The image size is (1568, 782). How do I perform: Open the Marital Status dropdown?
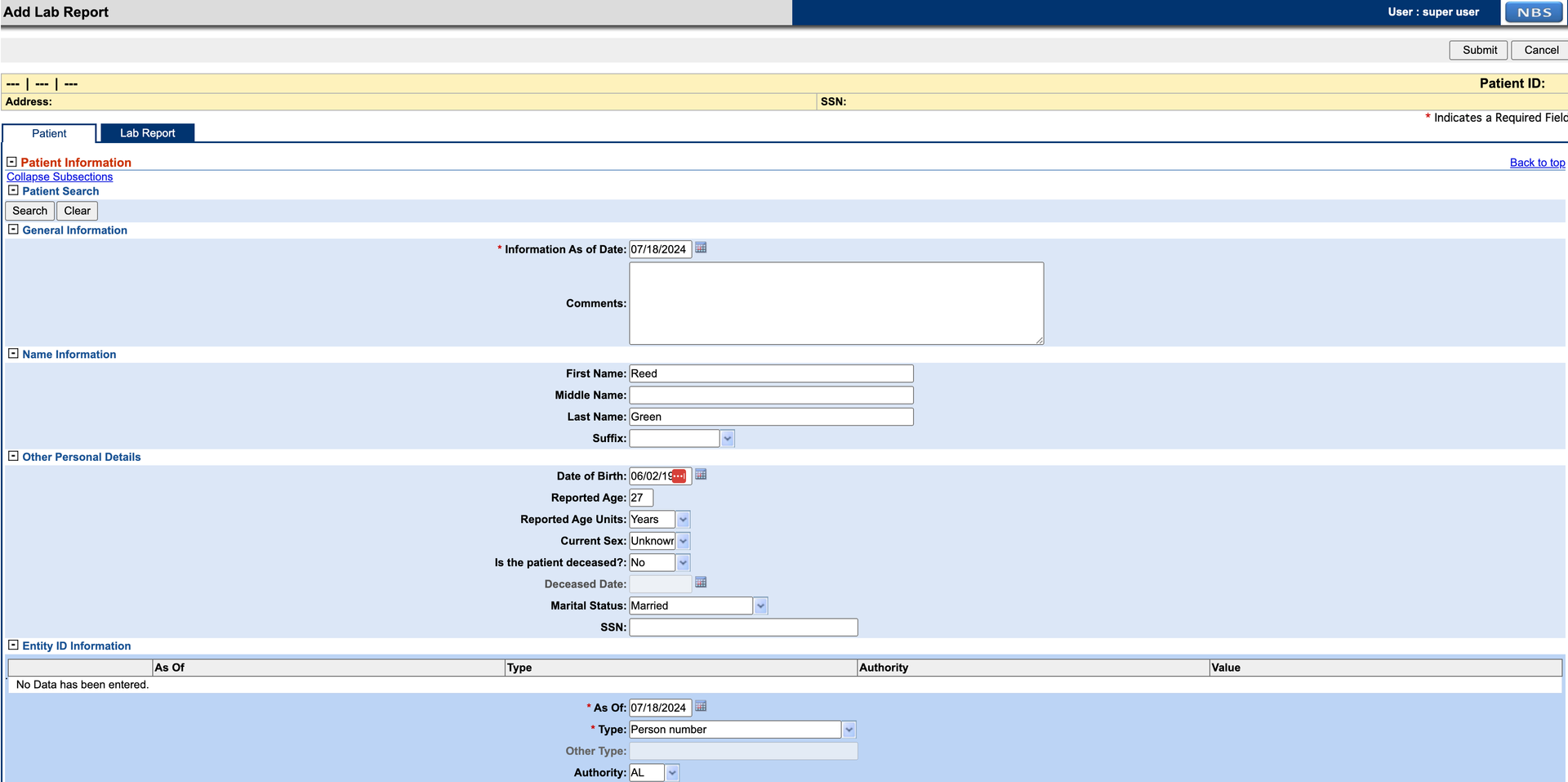tap(760, 605)
